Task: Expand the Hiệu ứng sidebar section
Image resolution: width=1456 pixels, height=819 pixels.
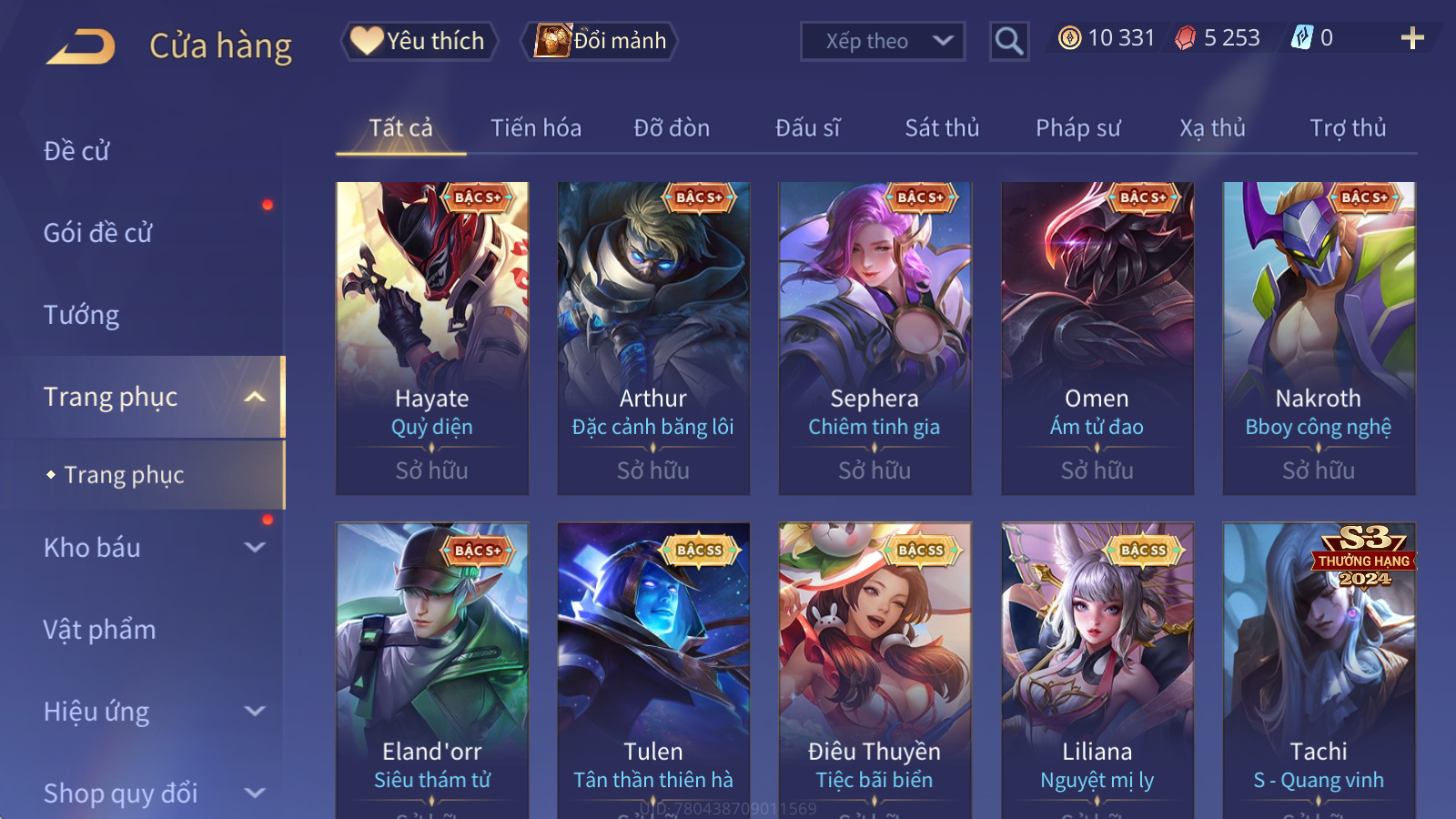Action: (x=256, y=712)
